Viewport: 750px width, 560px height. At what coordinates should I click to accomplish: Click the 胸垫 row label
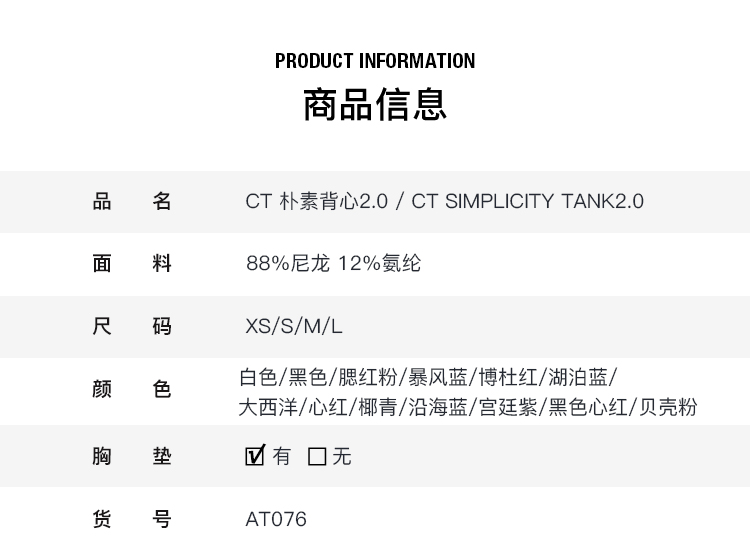click(x=132, y=457)
